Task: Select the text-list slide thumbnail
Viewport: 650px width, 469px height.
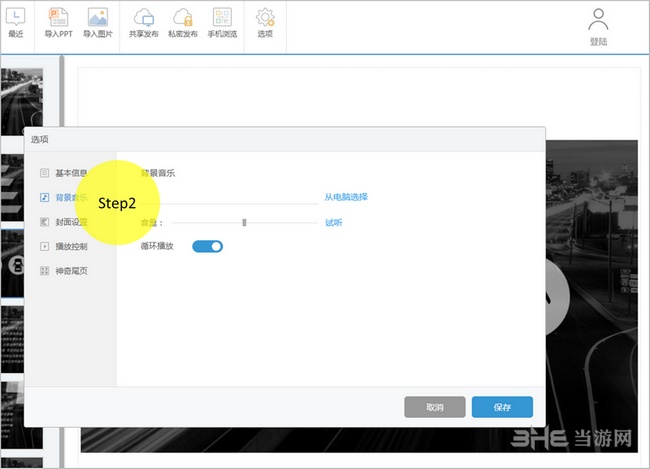Action: pyautogui.click(x=12, y=340)
